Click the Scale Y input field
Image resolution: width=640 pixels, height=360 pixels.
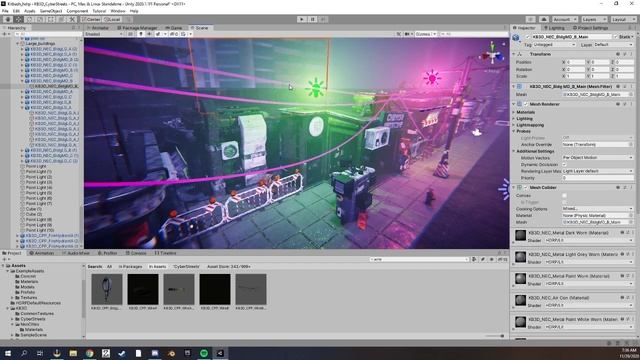coord(601,76)
